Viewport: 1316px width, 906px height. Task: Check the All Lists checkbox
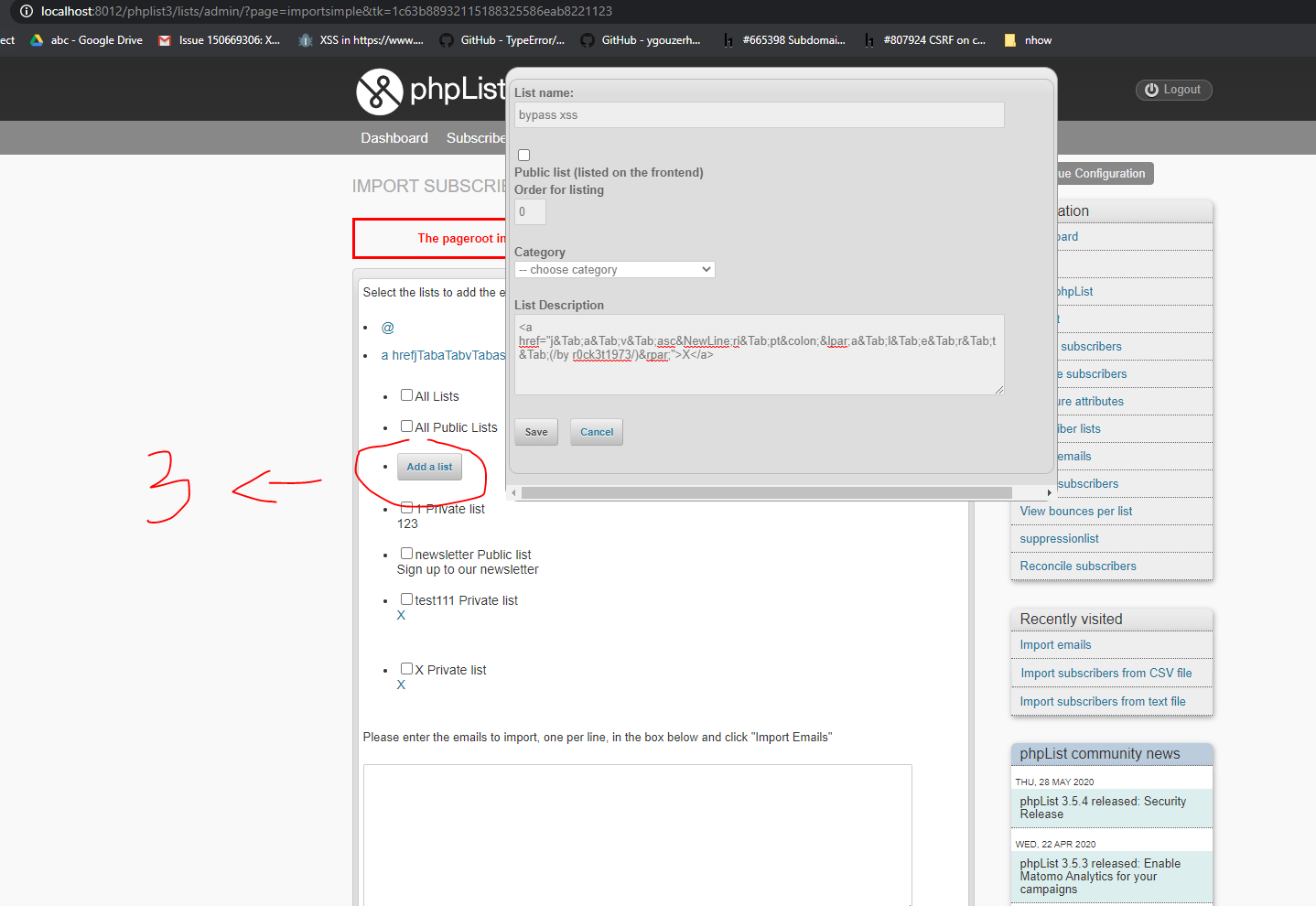(x=406, y=395)
